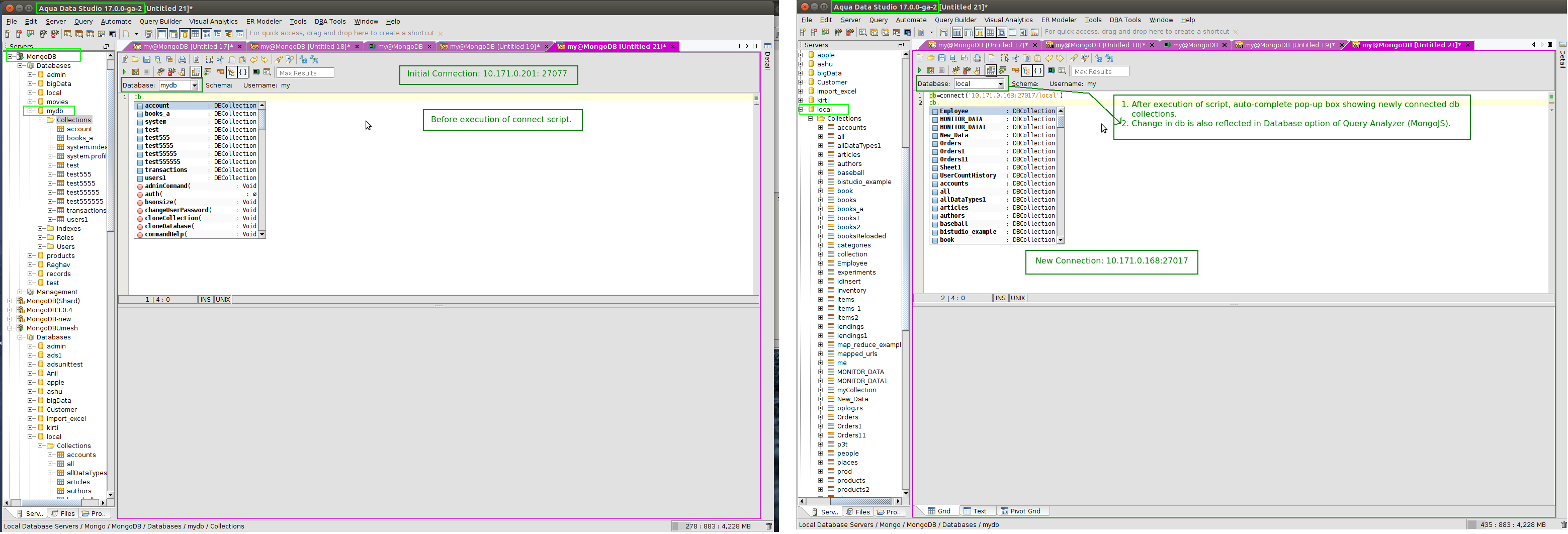Click Paste clipboard icon in left editor toolbar

243,60
